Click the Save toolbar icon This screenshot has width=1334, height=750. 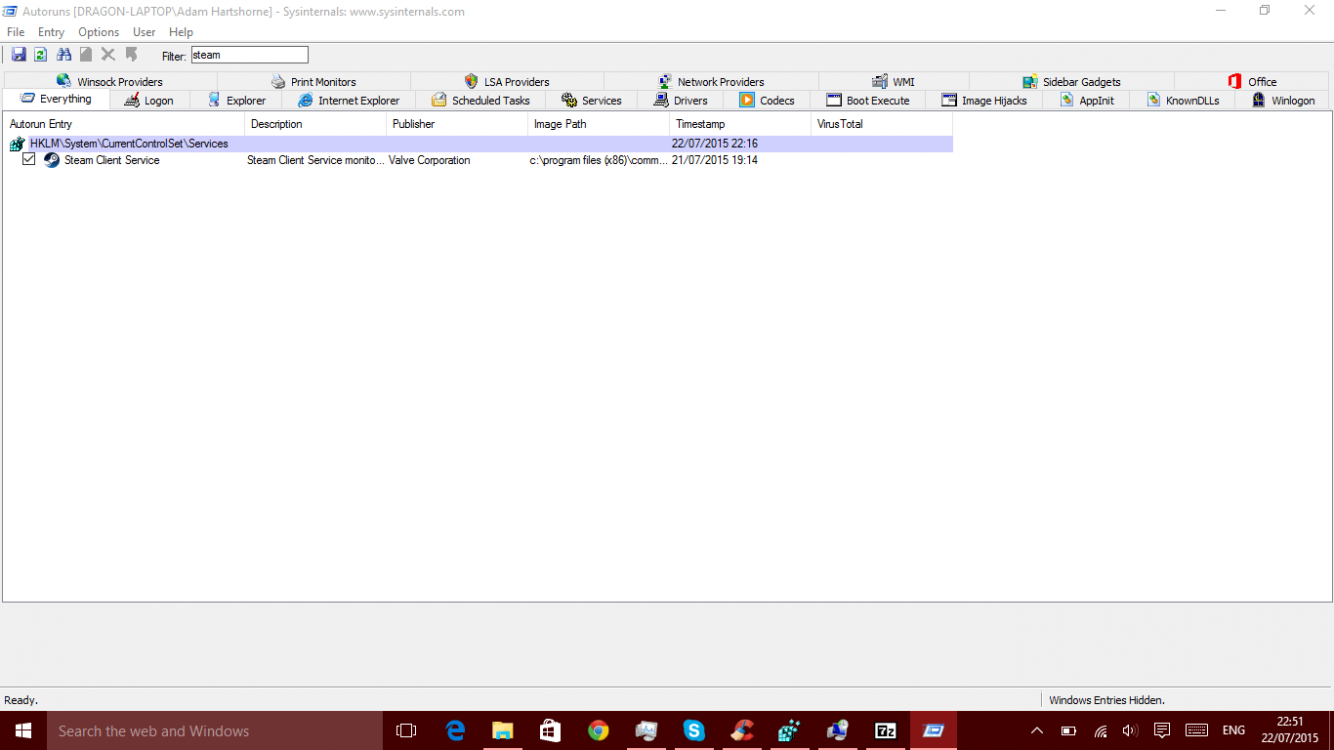click(x=18, y=55)
